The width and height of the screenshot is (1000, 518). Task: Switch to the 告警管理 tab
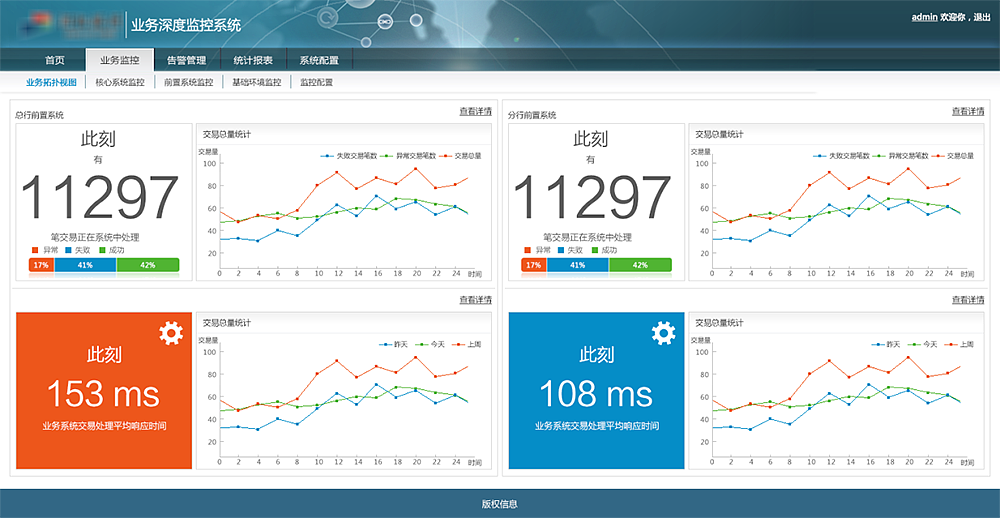pos(186,61)
